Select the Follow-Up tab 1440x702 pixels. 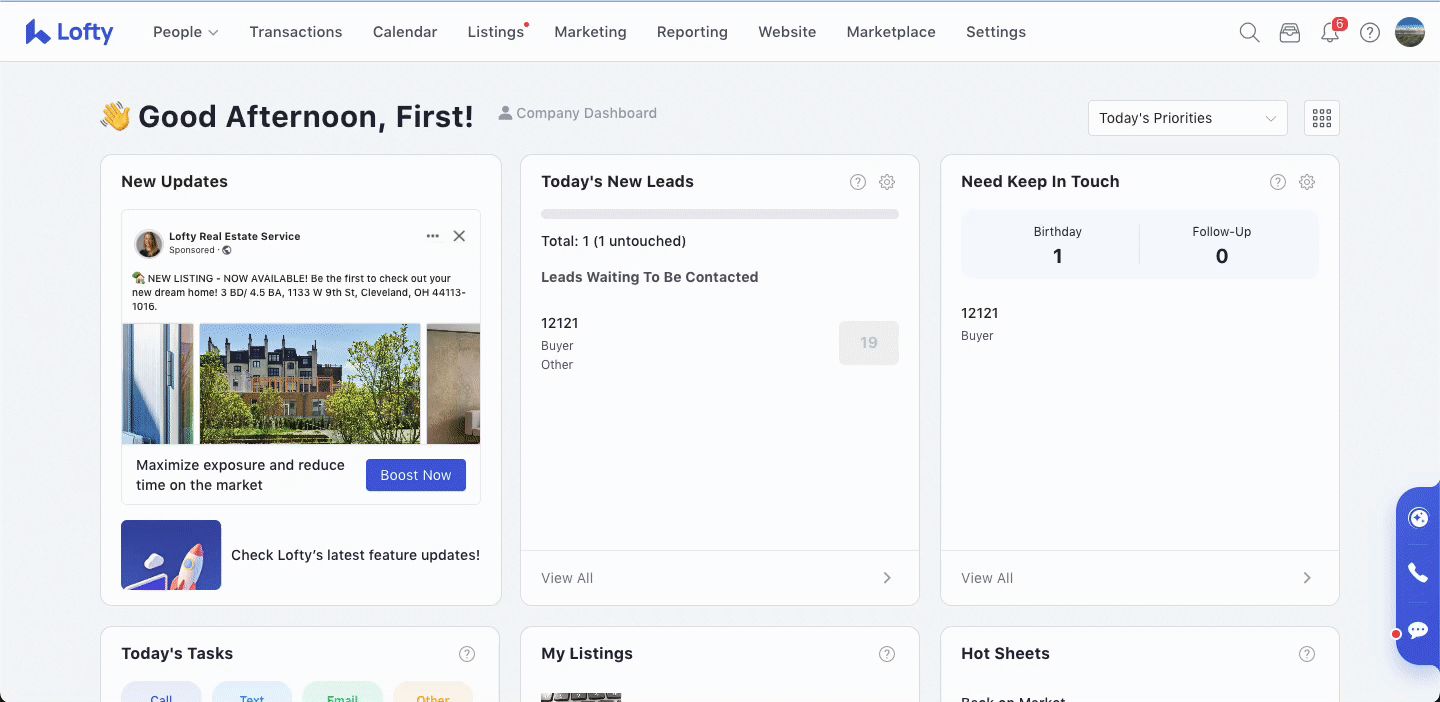point(1222,244)
